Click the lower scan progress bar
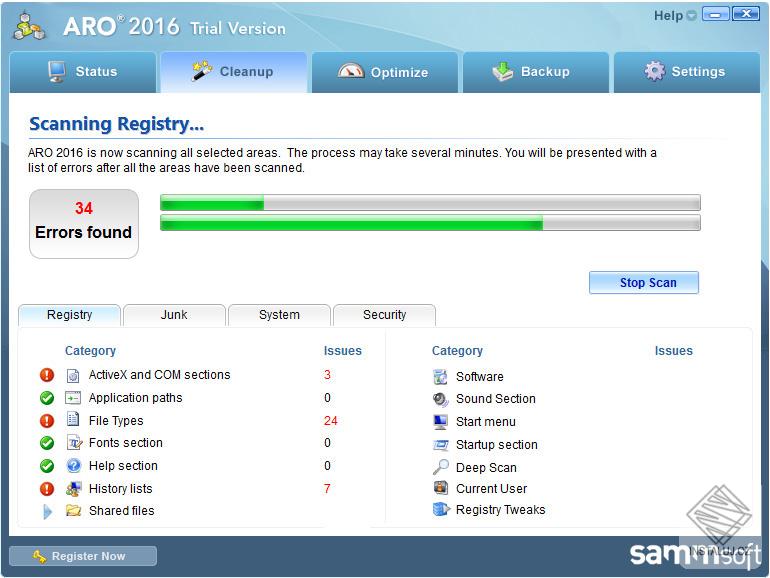The image size is (770, 578). click(x=430, y=223)
